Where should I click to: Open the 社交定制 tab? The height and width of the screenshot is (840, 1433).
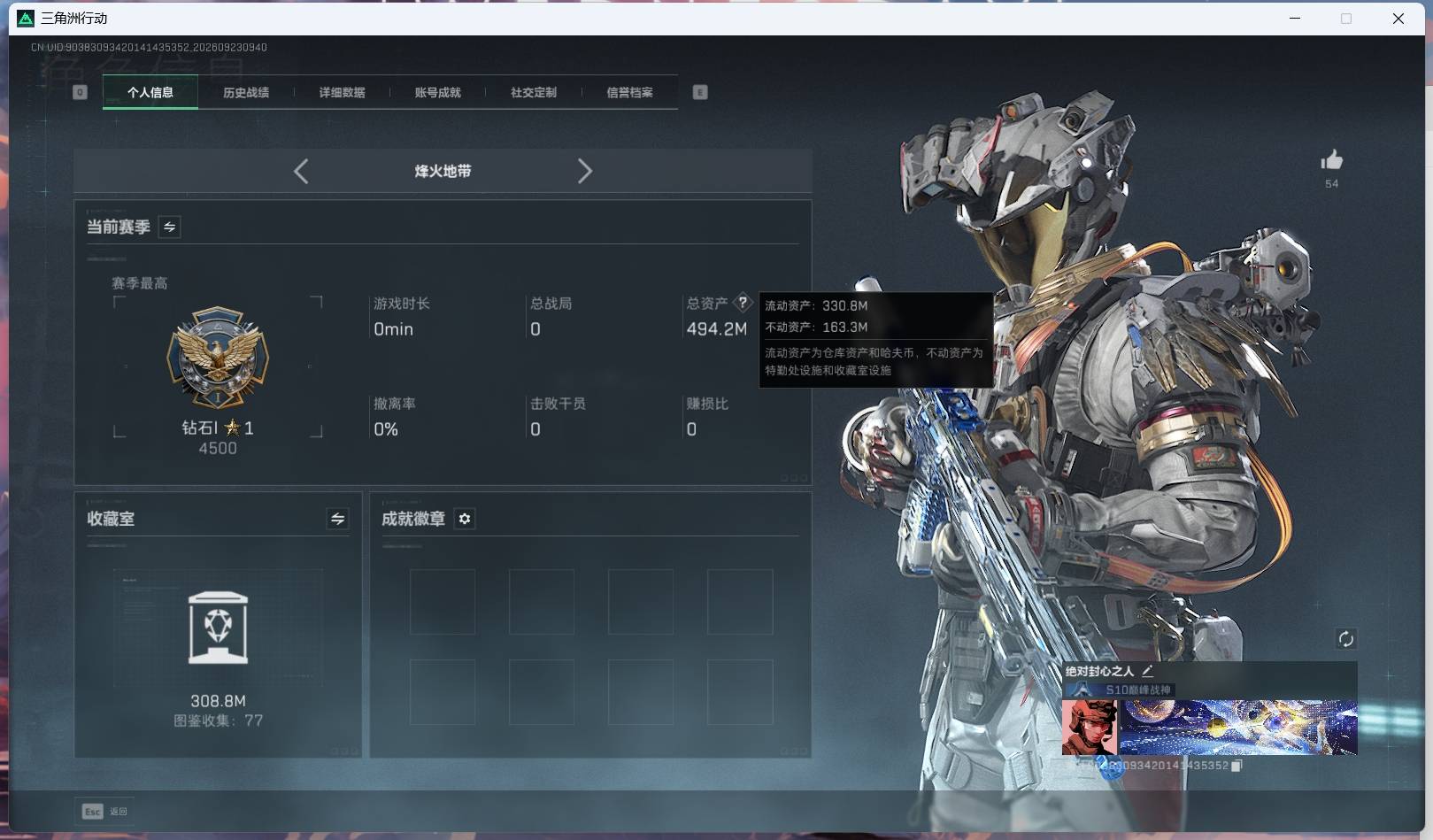(x=534, y=92)
